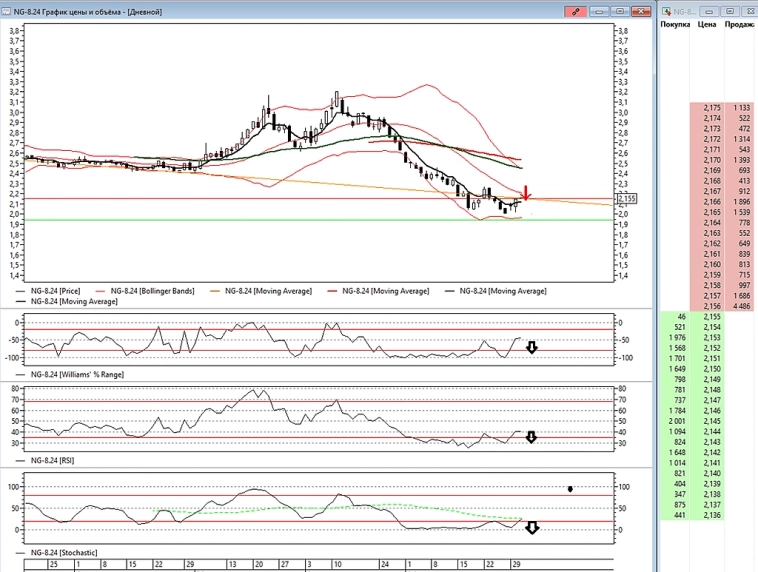Screen dimensions: 758x572
Task: Select the best ask row at price 2,156
Action: point(711,305)
